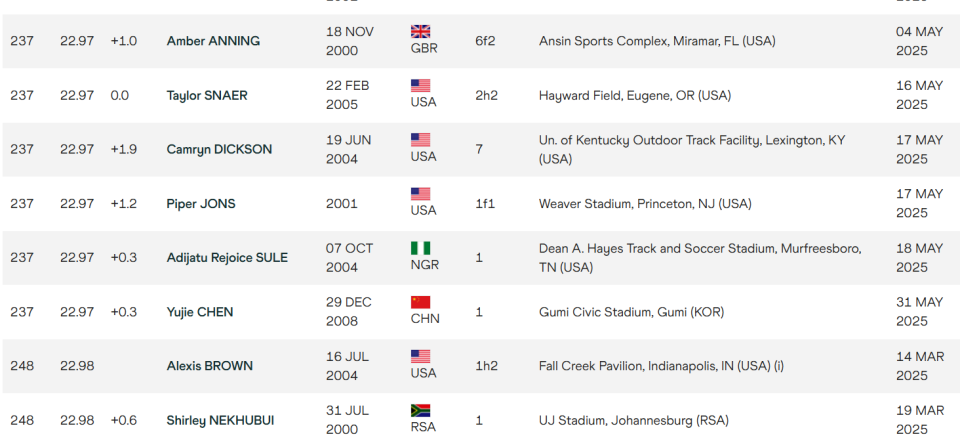Screen dimensions: 960x447
Task: Open Adijatu Rejoice SULE profile link
Action: (227, 258)
